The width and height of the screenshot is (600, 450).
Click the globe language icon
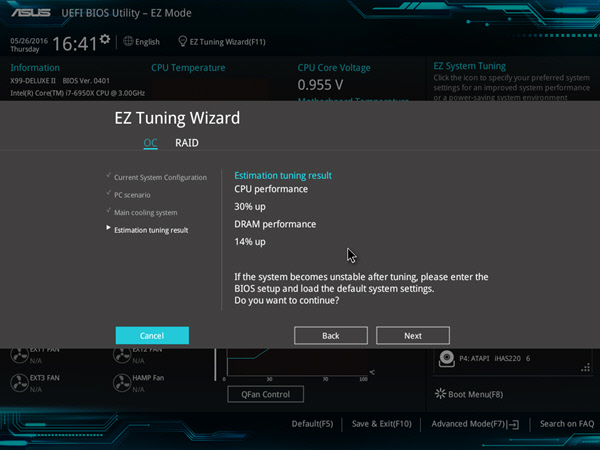pyautogui.click(x=128, y=41)
